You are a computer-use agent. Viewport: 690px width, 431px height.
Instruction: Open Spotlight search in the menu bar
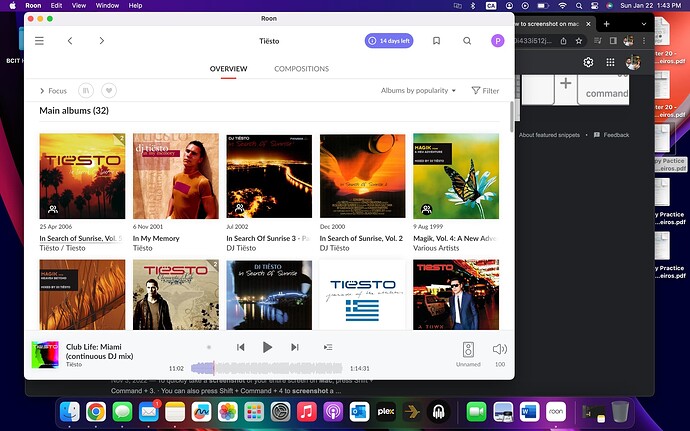pyautogui.click(x=579, y=5)
